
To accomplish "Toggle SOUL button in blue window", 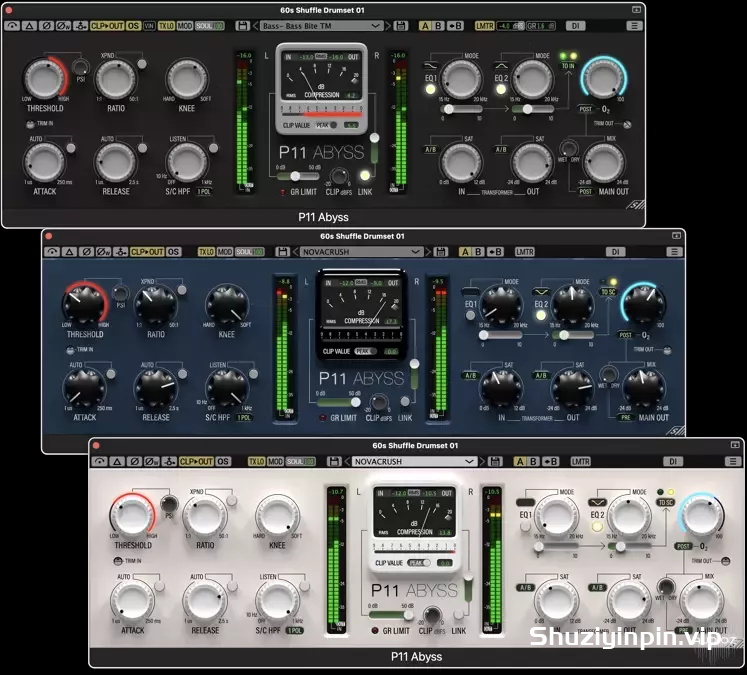I will [250, 252].
